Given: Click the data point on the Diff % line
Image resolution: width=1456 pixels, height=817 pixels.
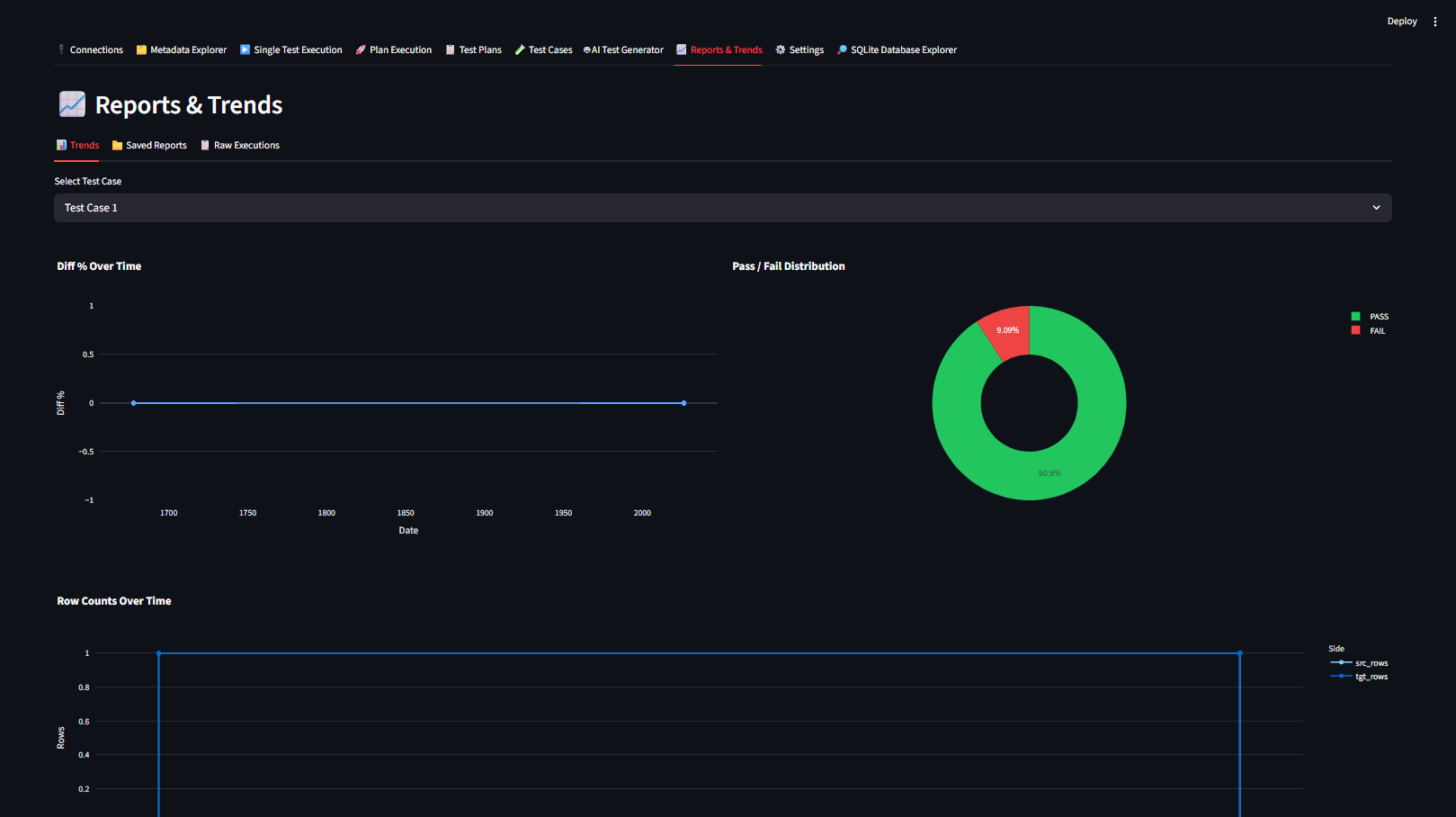Looking at the screenshot, I should point(133,403).
